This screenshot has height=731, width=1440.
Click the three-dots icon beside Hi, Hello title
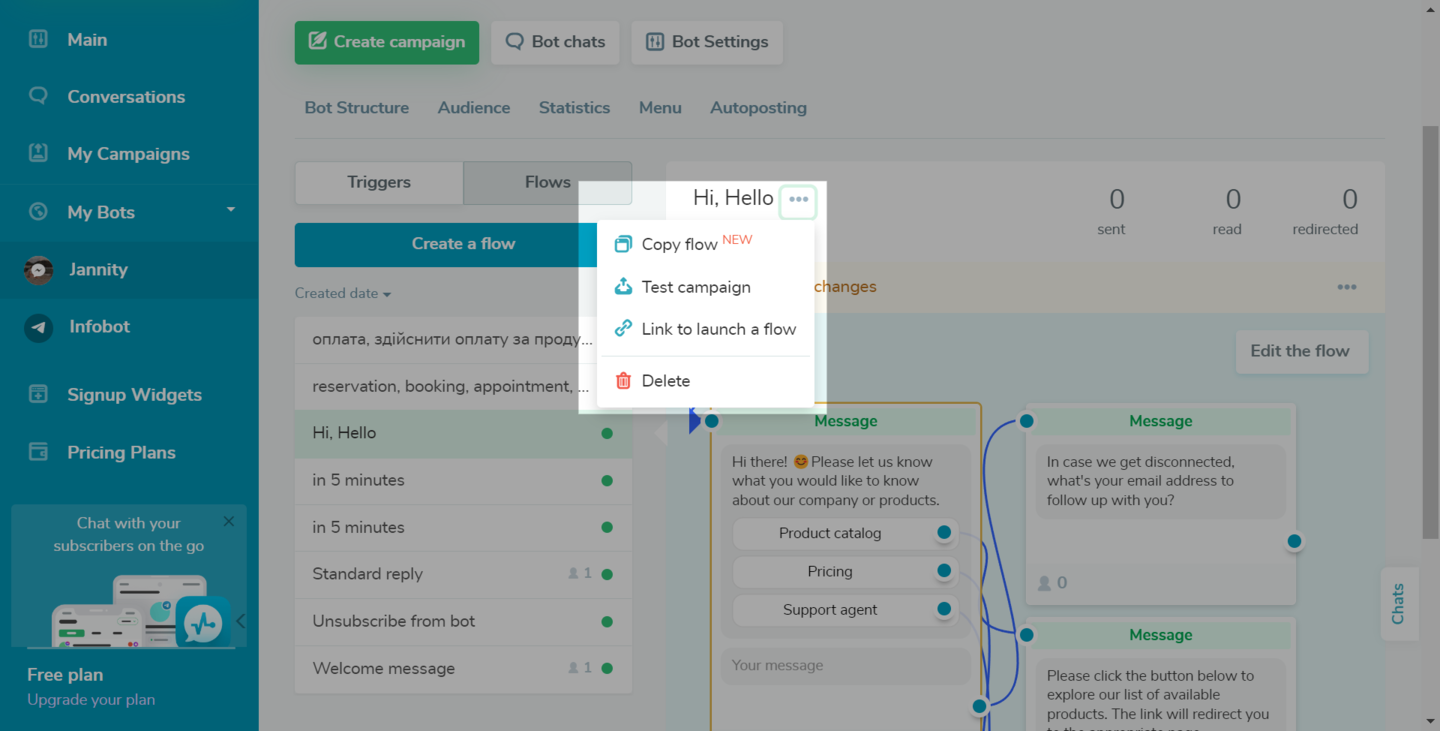(798, 200)
